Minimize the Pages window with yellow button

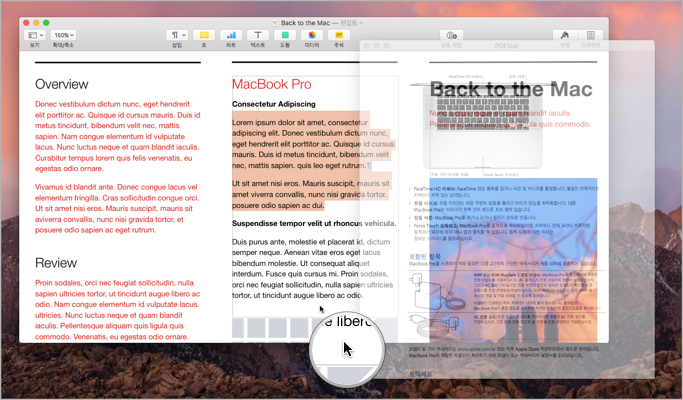[x=36, y=23]
